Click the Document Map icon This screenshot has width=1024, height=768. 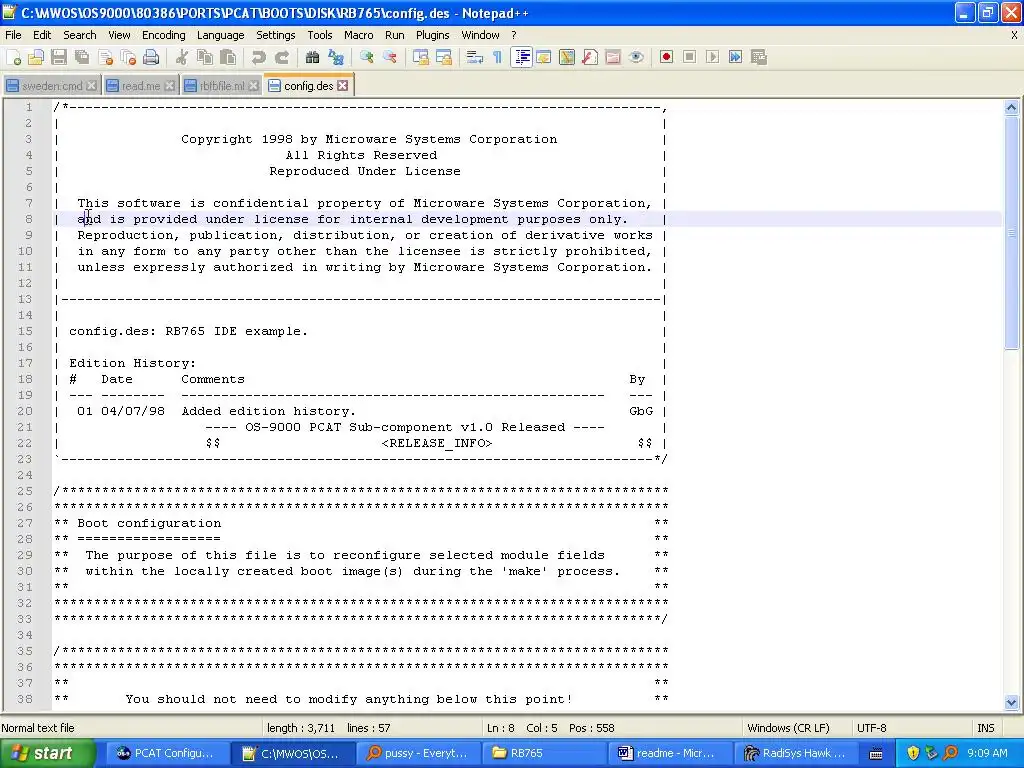click(567, 57)
